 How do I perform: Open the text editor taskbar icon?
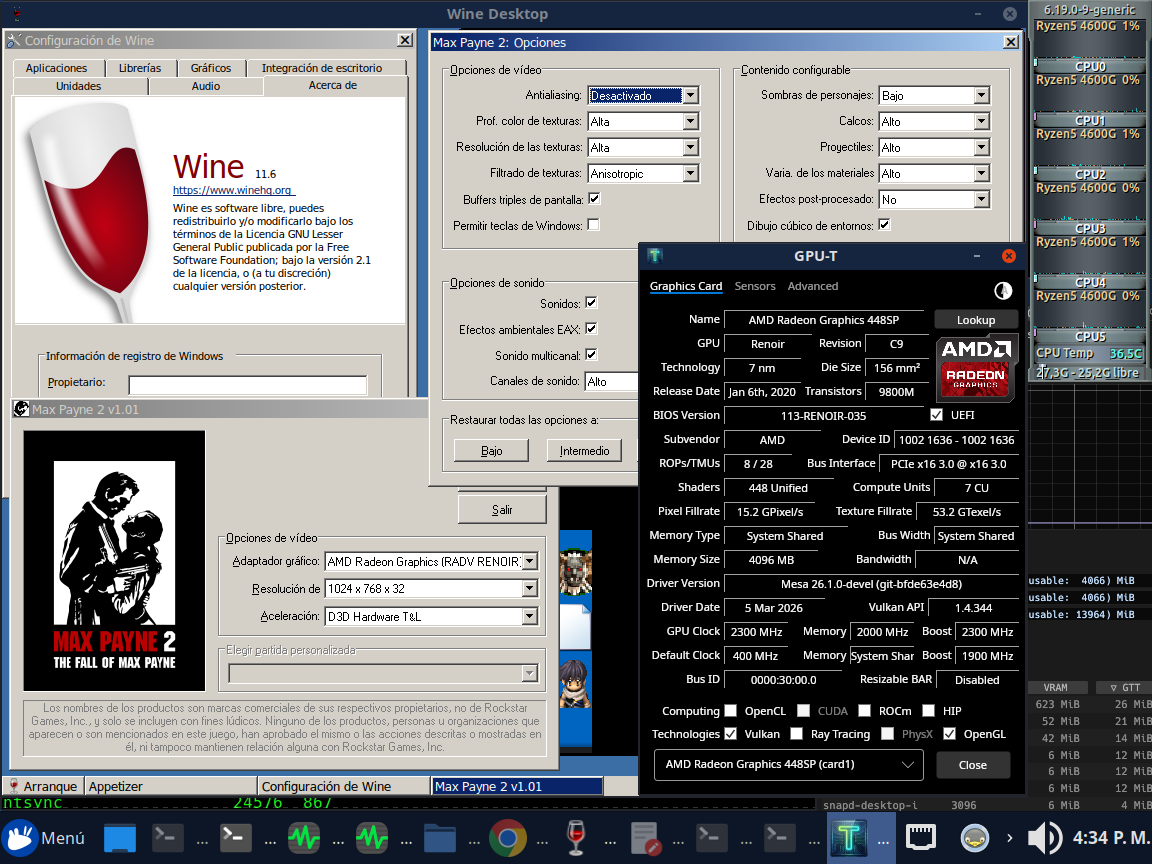point(644,838)
